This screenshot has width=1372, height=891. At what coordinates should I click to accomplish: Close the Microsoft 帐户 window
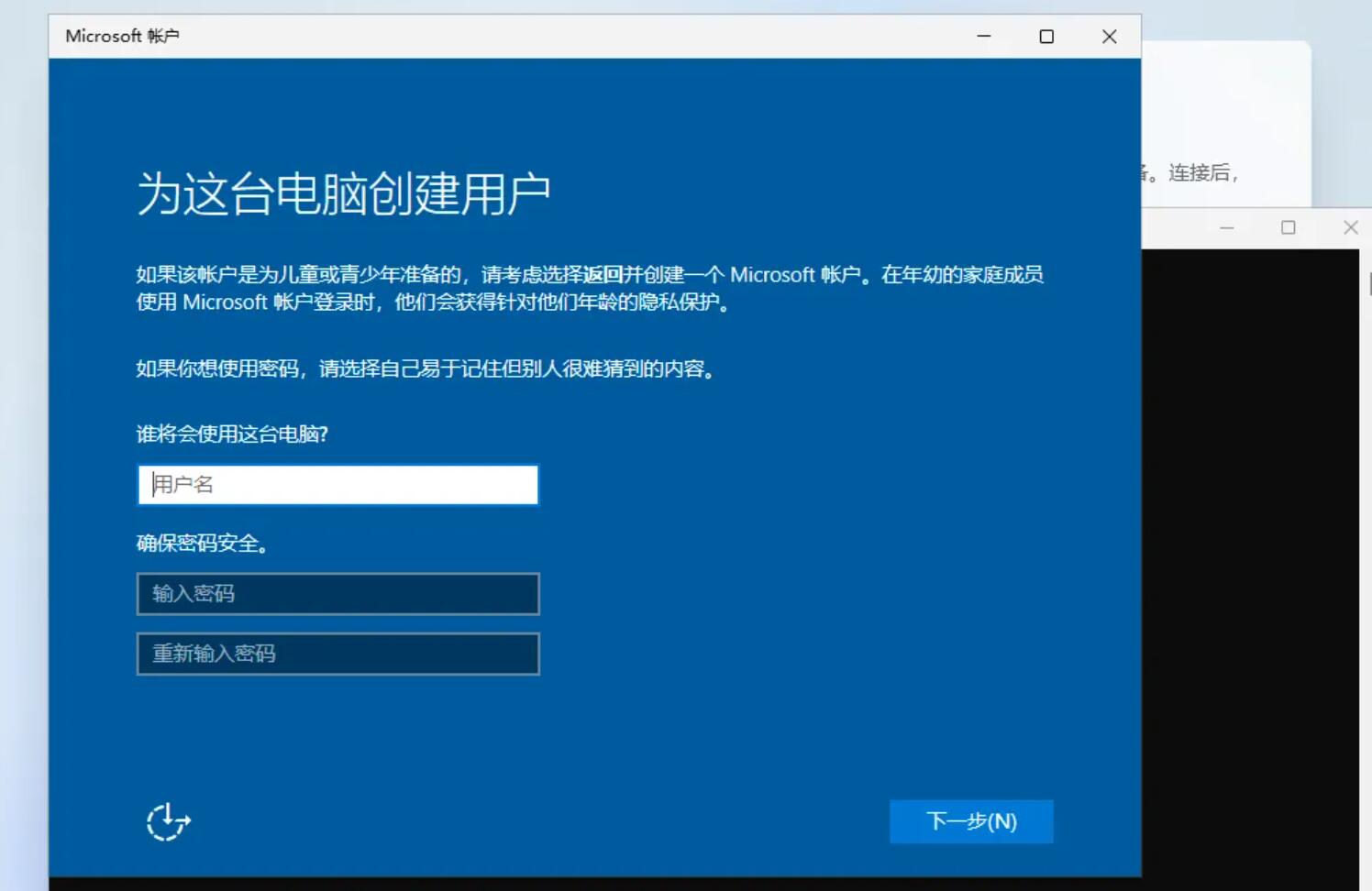coord(1109,37)
